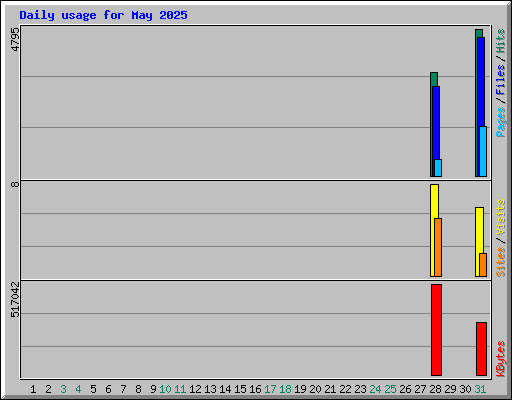Click day 1 on the x-axis
512x400 pixels.
point(33,389)
